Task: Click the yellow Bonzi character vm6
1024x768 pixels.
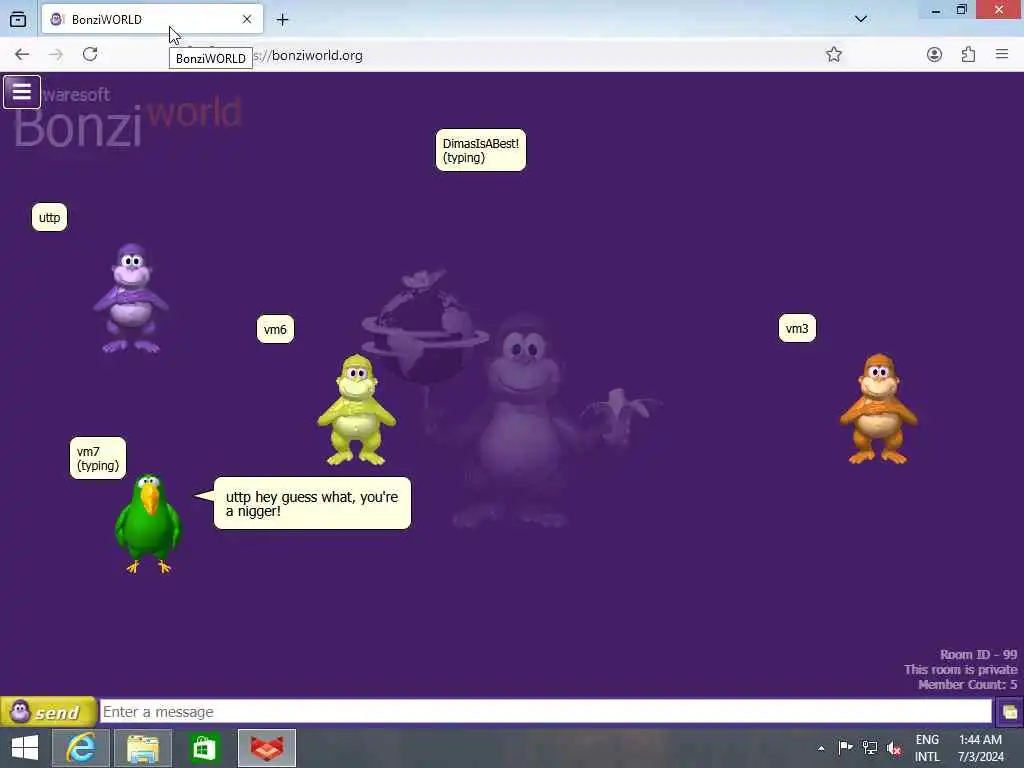Action: tap(357, 410)
